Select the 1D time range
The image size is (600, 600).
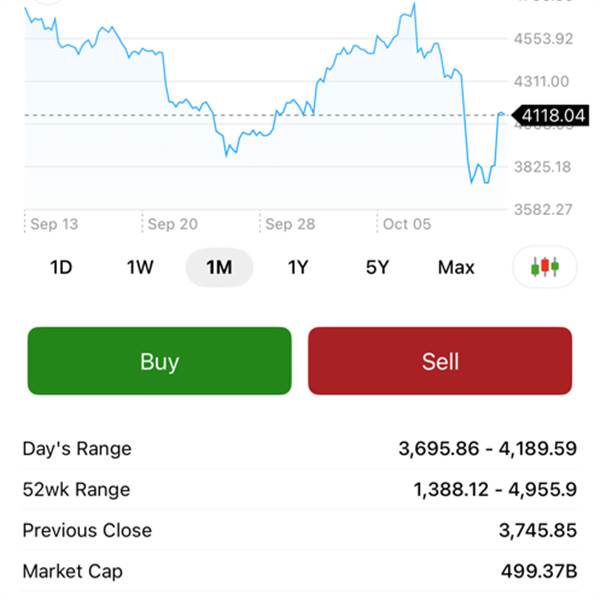tap(61, 267)
